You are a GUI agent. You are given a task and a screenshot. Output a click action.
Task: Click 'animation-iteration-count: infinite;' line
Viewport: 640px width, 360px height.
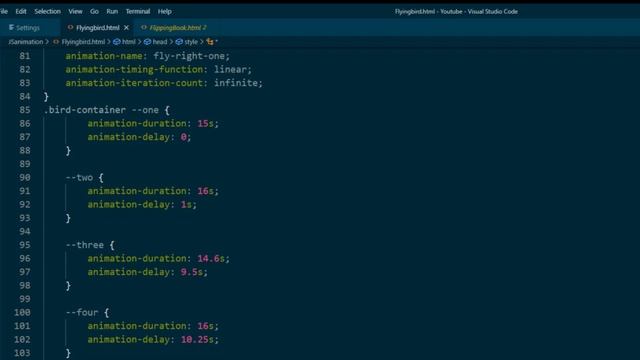coord(164,83)
